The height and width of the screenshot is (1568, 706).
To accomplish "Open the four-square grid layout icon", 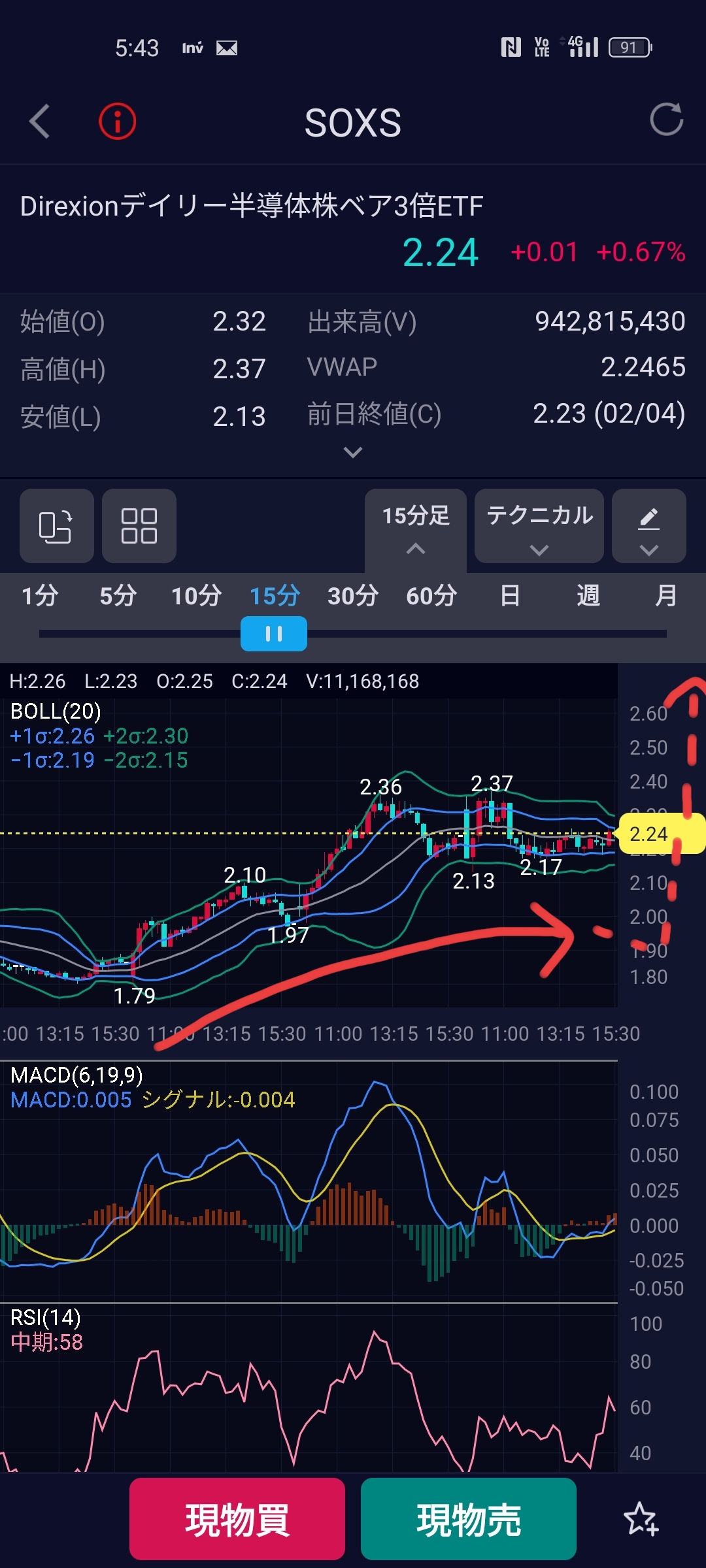I will click(139, 526).
